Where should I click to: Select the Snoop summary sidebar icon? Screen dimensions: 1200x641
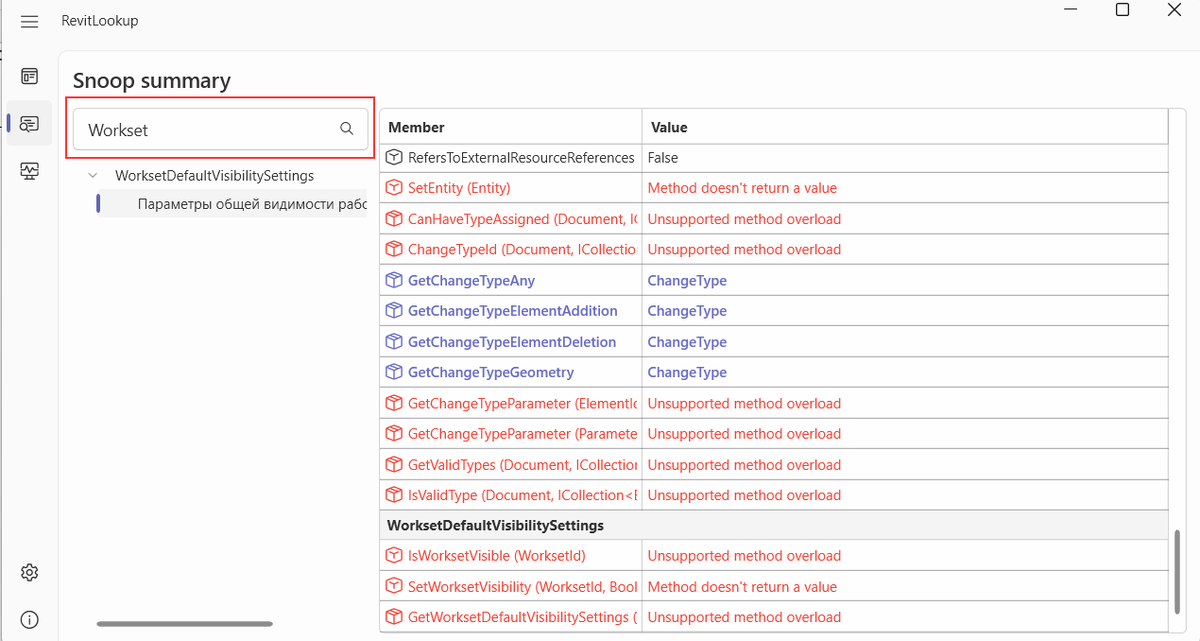tap(29, 124)
